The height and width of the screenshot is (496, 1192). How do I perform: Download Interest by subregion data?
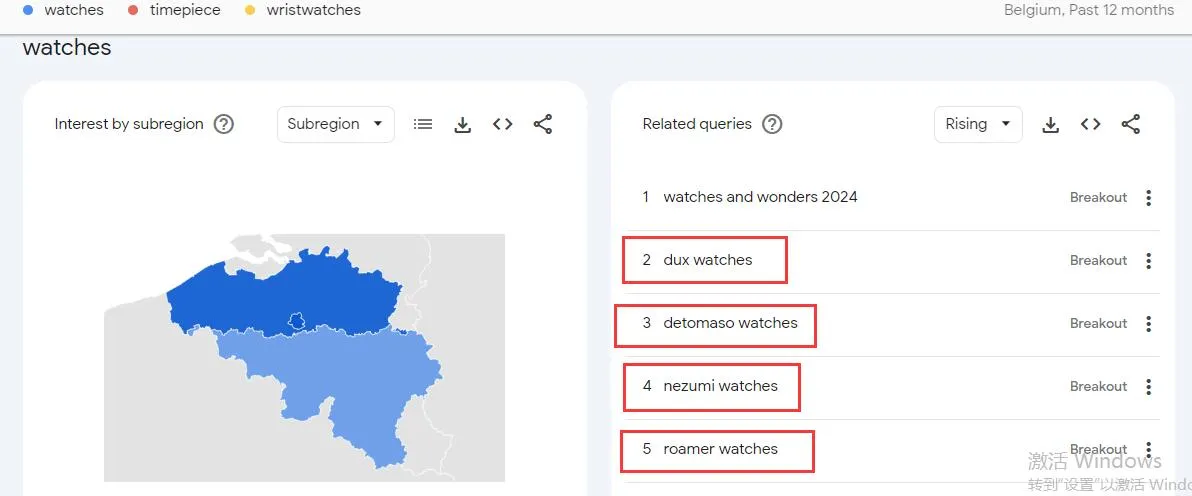[462, 125]
